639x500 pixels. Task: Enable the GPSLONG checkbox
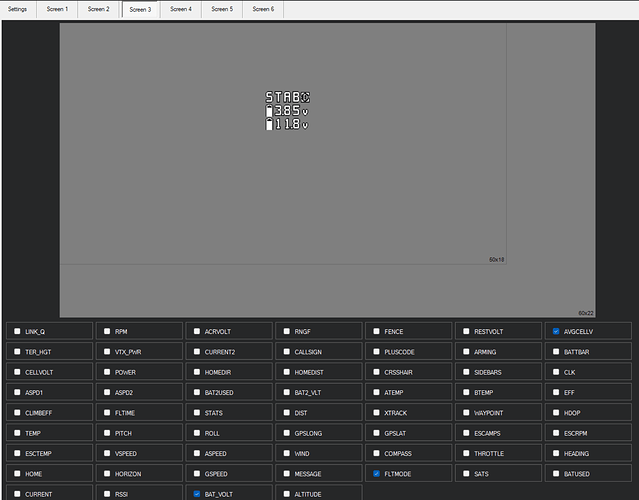(x=286, y=433)
